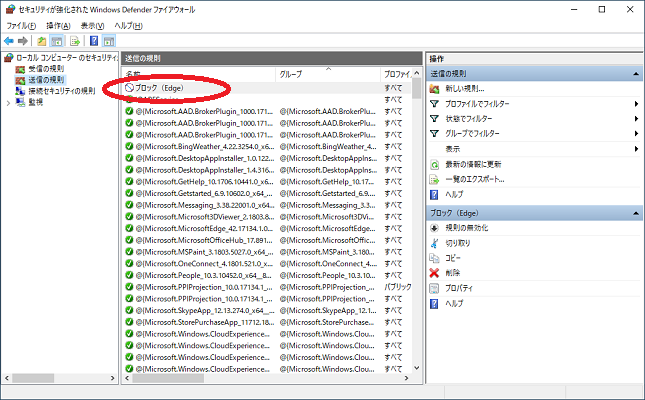The width and height of the screenshot is (645, 400).
Task: Select the Microsoft.BingWeather rule row
Action: click(x=267, y=146)
